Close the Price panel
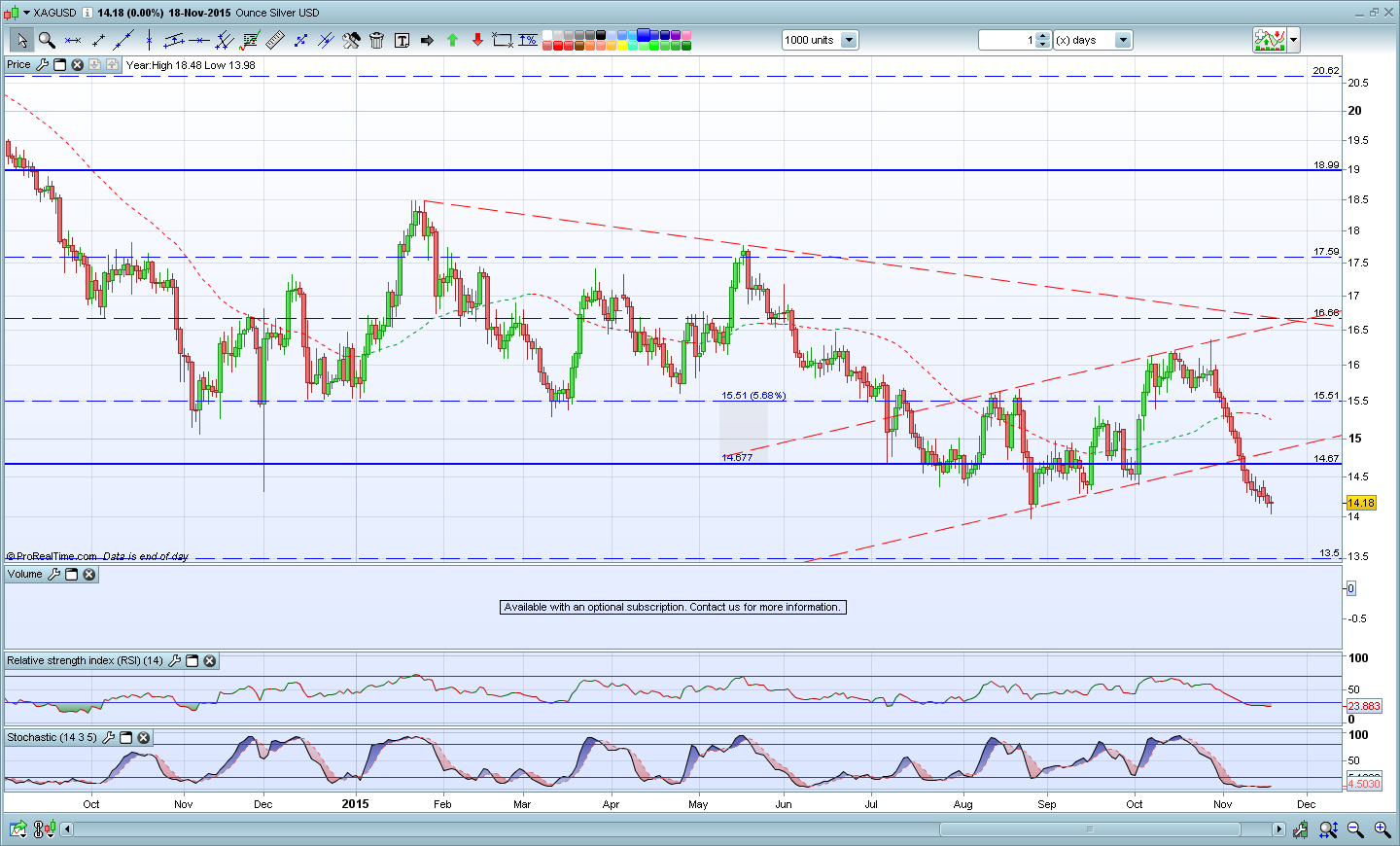This screenshot has height=846, width=1400. [78, 64]
